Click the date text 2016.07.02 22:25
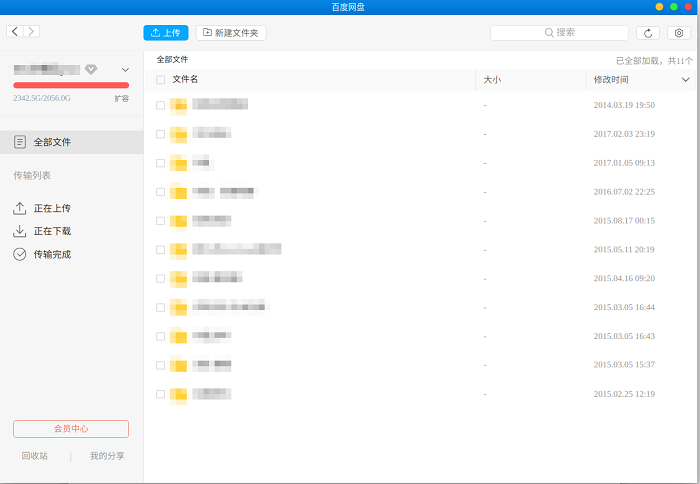This screenshot has height=484, width=700. pos(624,192)
